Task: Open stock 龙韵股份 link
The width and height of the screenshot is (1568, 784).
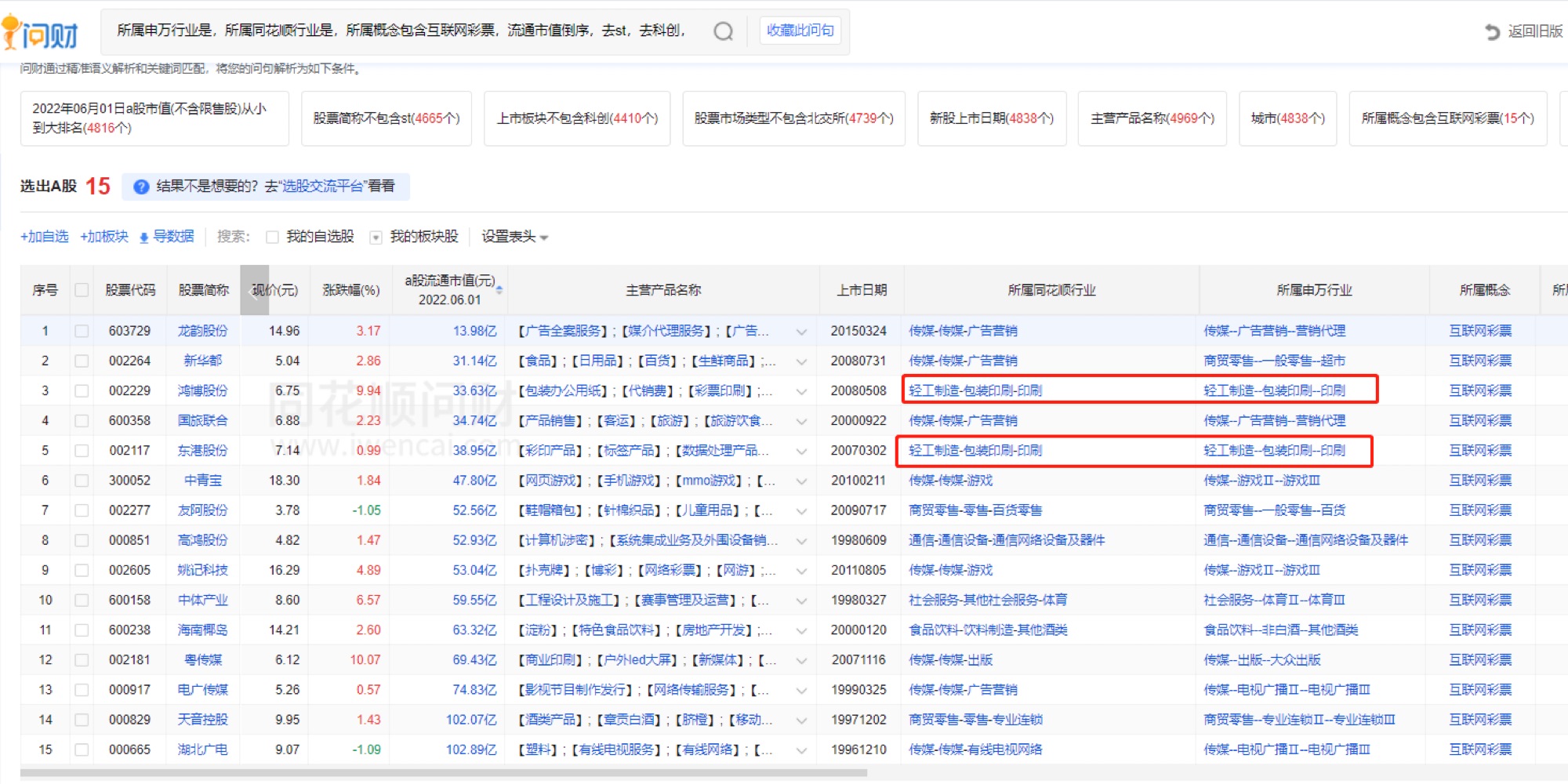Action: 202,331
